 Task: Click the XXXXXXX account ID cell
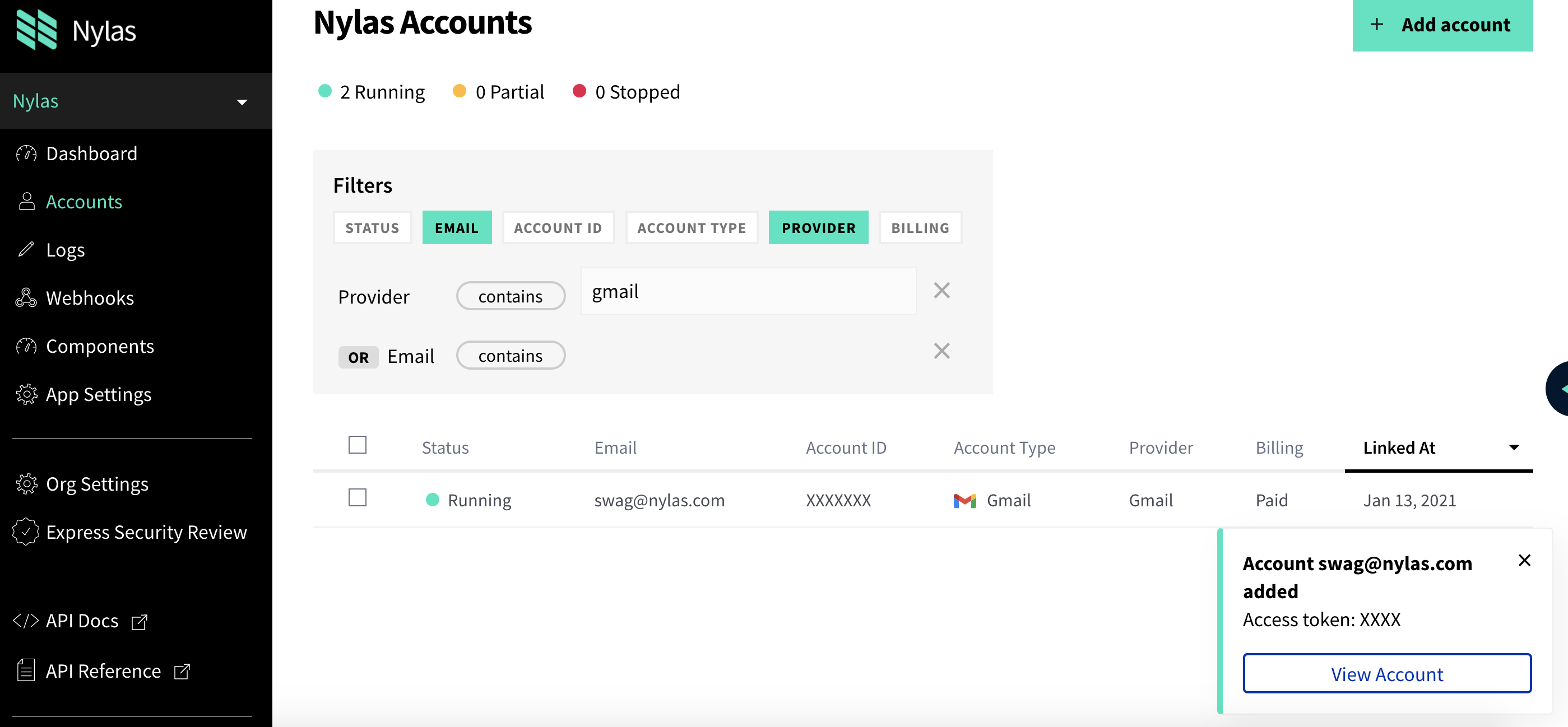click(x=839, y=501)
